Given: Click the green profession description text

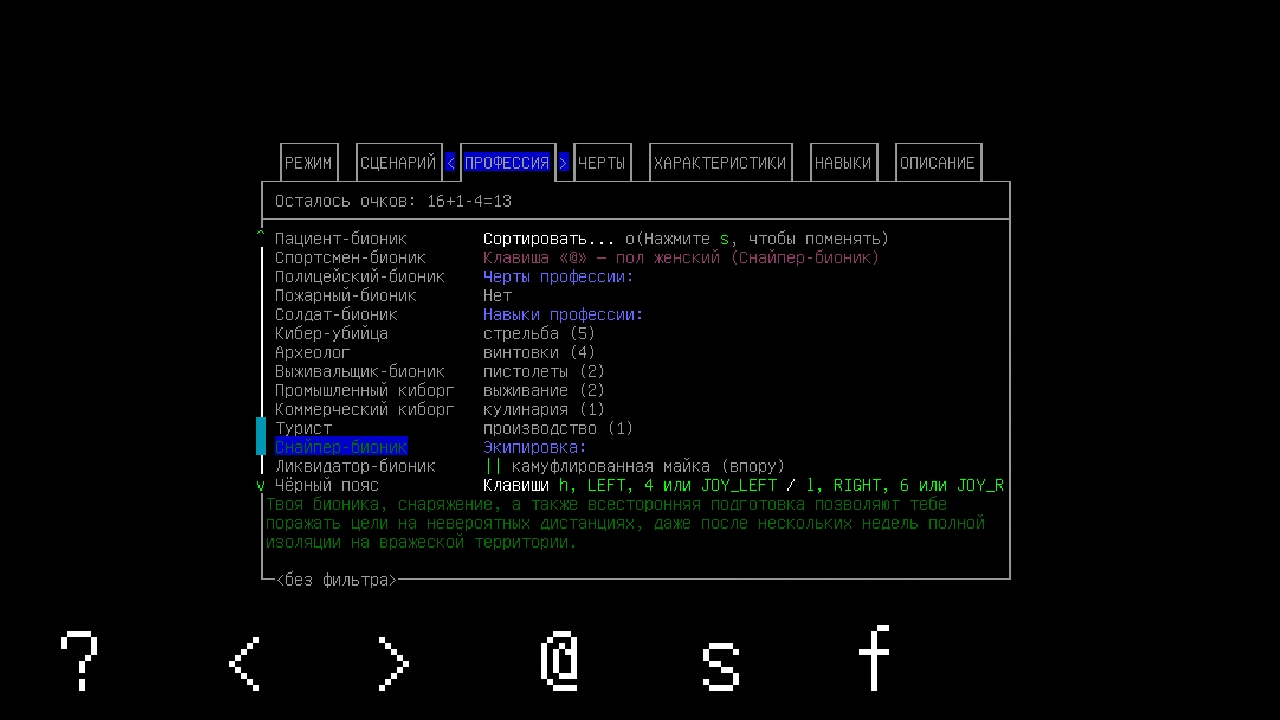Looking at the screenshot, I should click(625, 524).
